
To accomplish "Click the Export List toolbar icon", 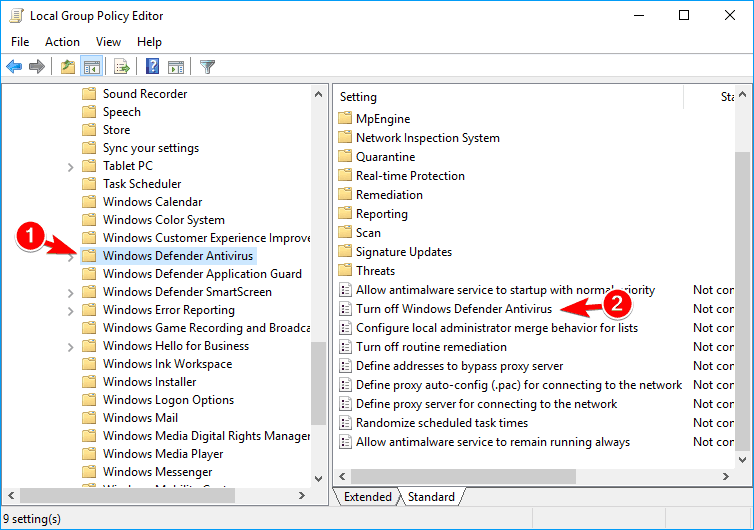I will coord(122,66).
